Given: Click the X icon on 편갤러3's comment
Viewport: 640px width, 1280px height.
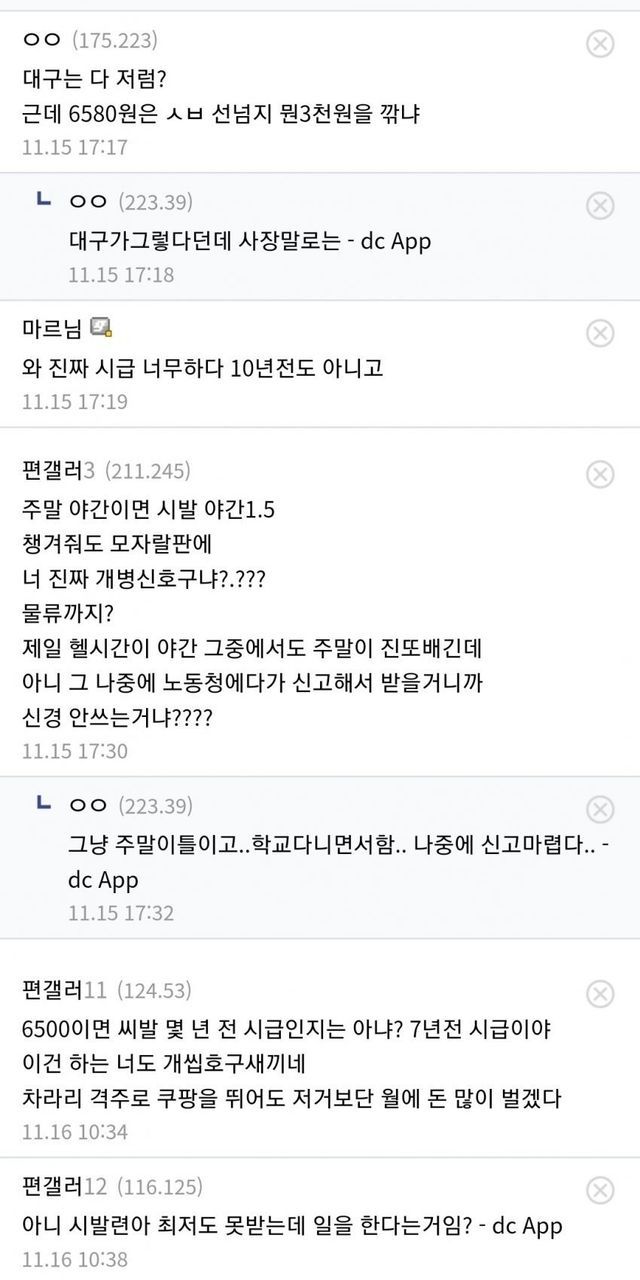Looking at the screenshot, I should [598, 473].
